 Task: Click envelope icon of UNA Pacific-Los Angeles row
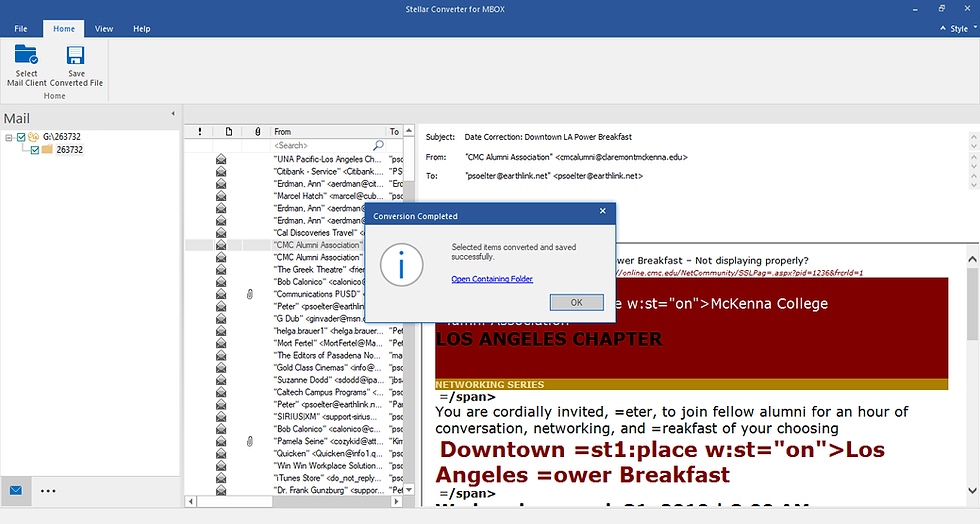[x=221, y=159]
